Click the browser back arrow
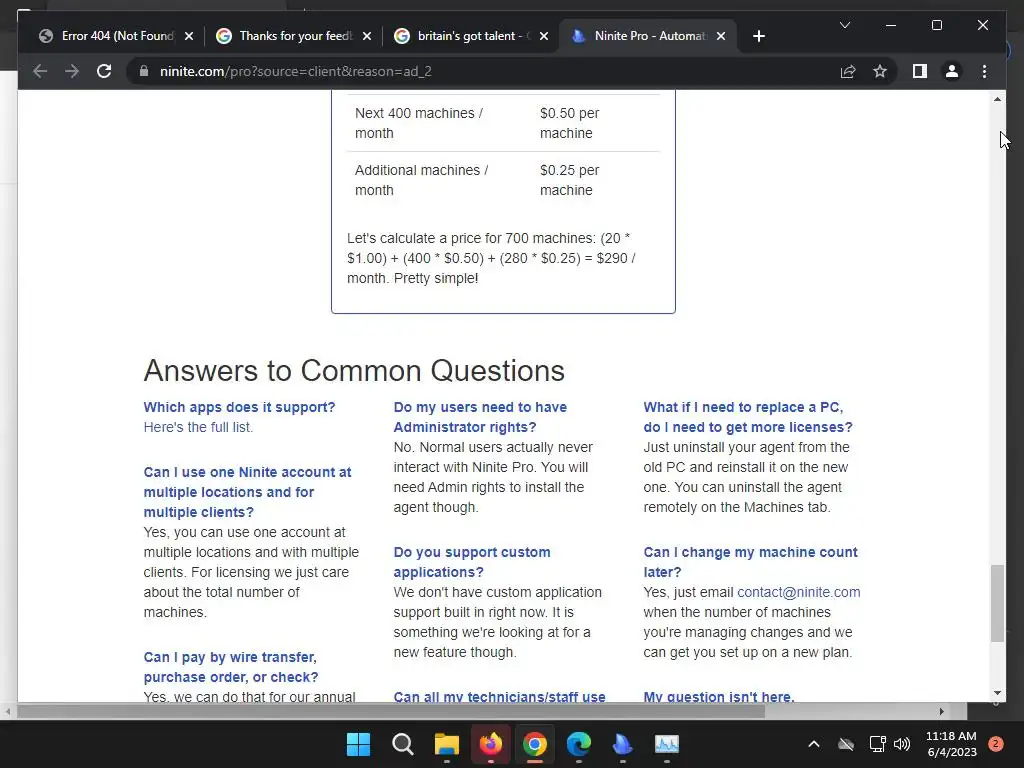Viewport: 1024px width, 768px height. click(x=40, y=71)
